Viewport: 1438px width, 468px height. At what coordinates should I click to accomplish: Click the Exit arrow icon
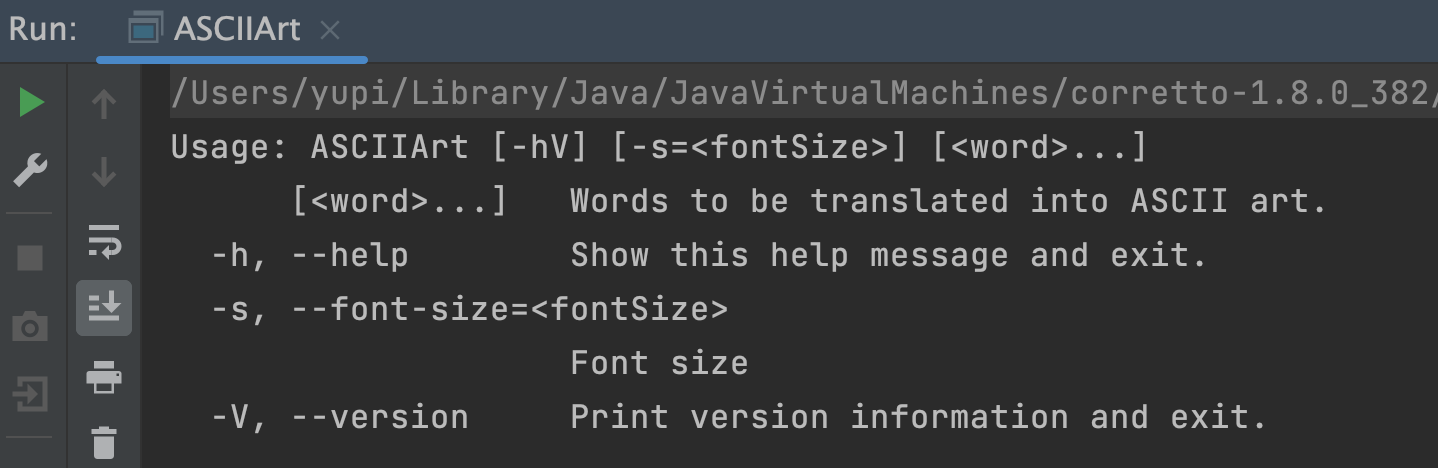coord(30,394)
